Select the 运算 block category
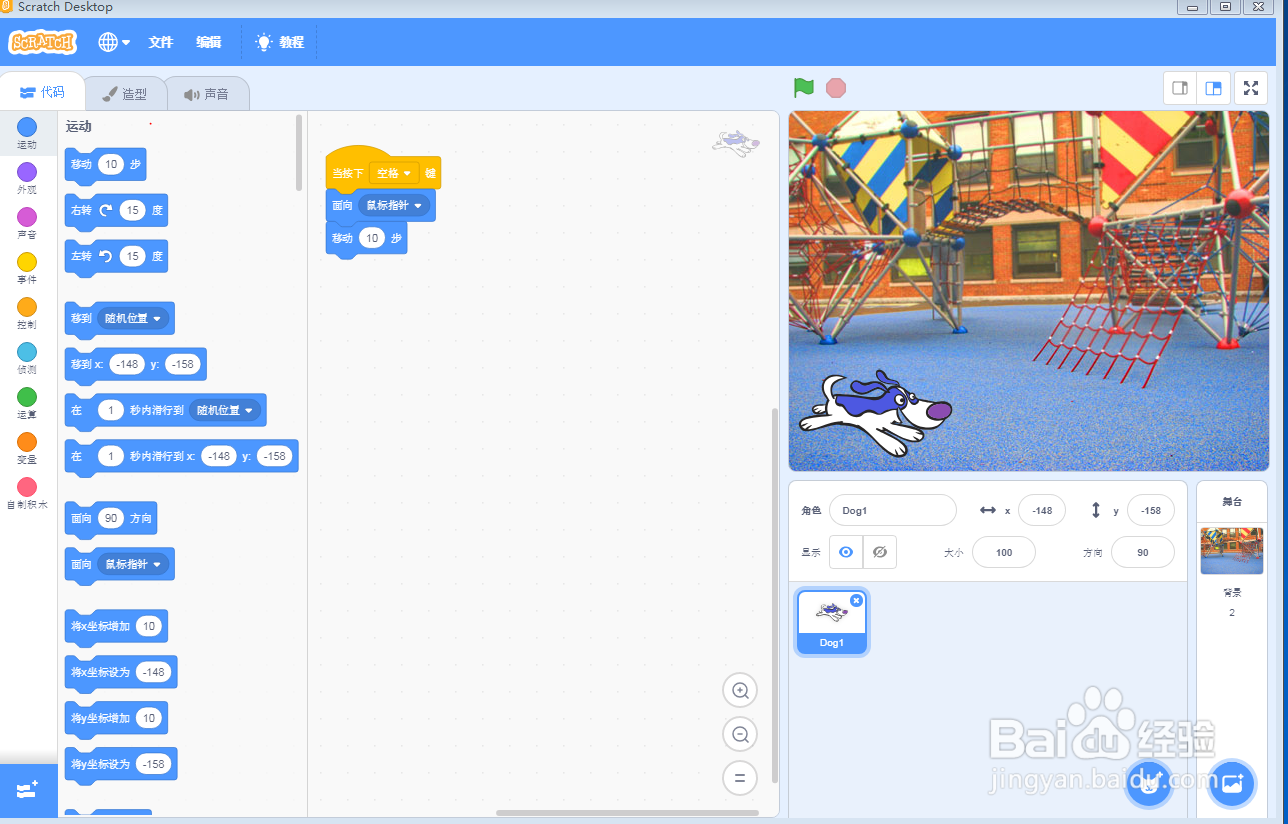This screenshot has width=1288, height=824. point(27,404)
